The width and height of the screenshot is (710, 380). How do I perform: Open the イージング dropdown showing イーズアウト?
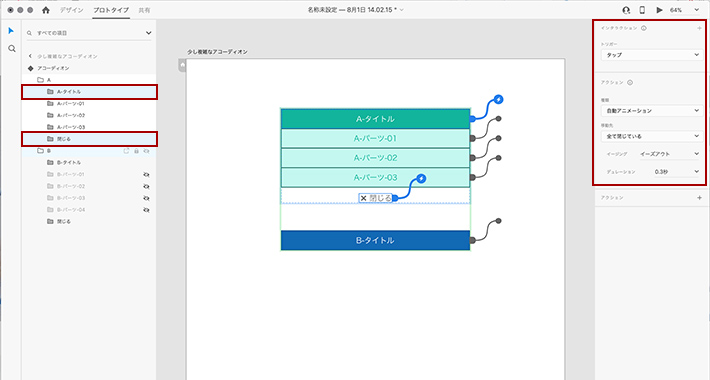coord(670,154)
